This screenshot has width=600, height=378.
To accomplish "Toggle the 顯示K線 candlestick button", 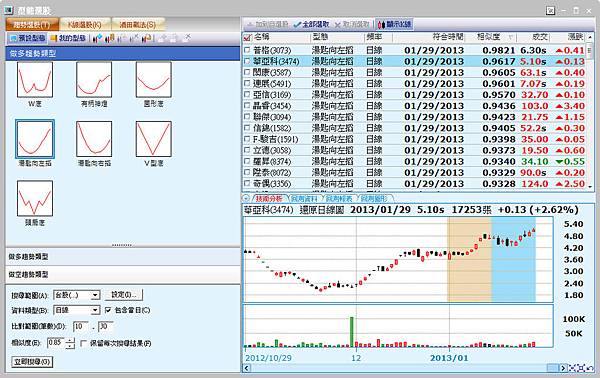I will [x=394, y=24].
